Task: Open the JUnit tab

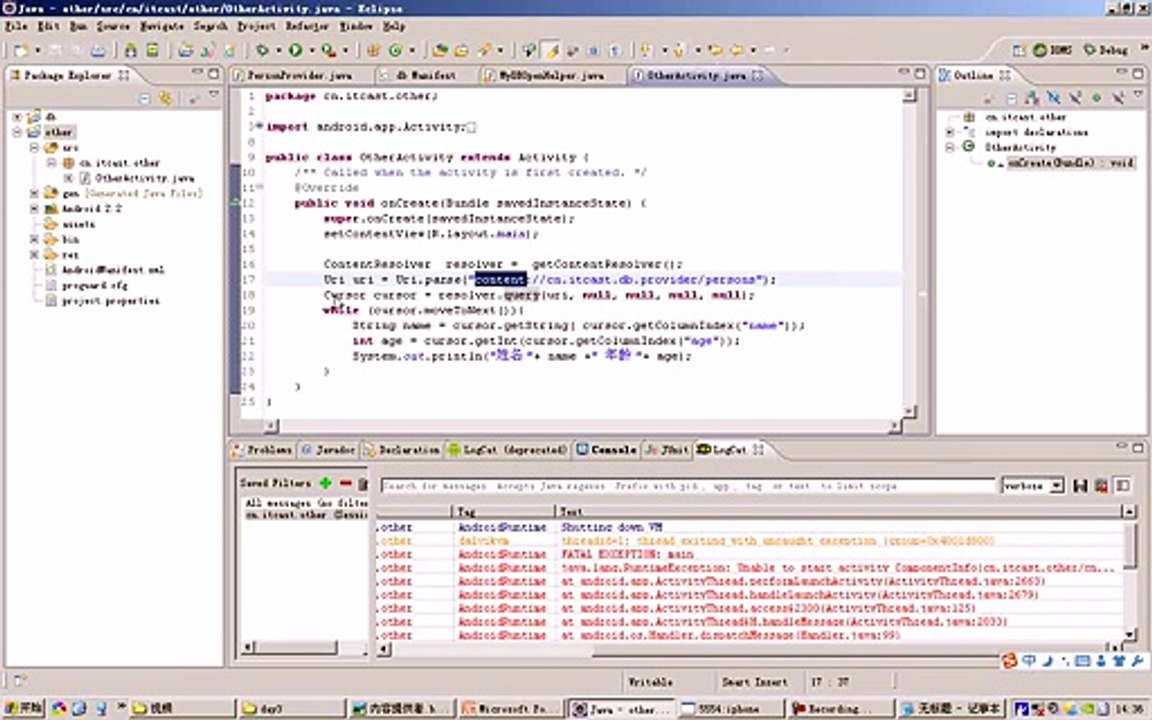Action: point(667,450)
